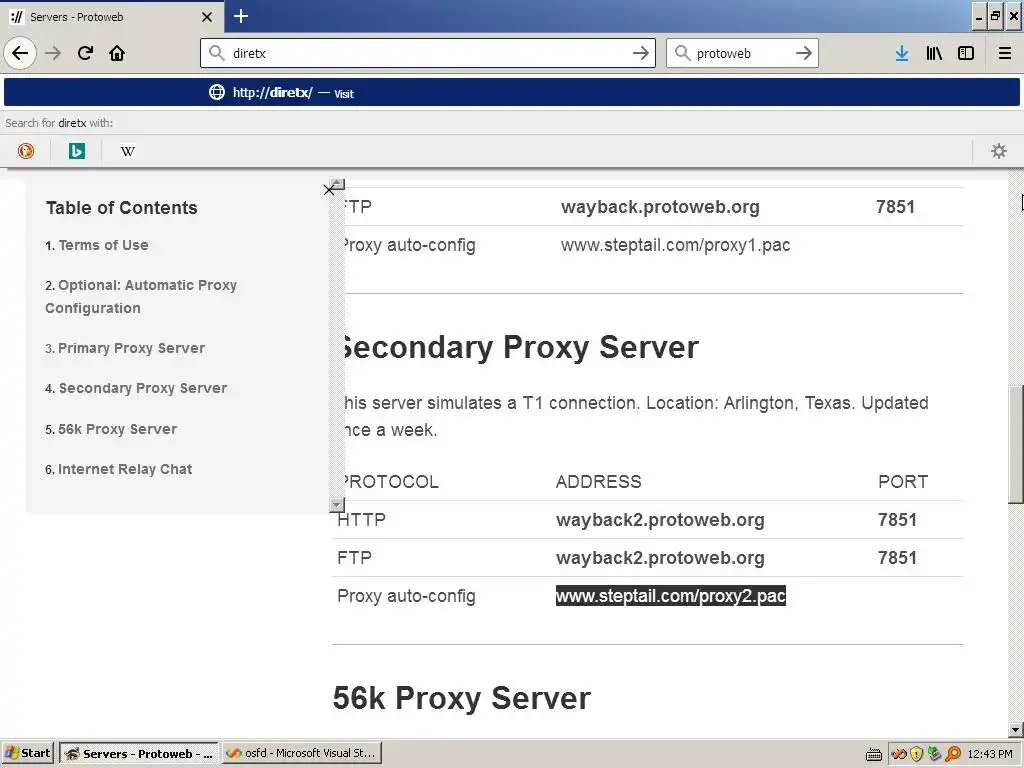Reload the current page
This screenshot has height=768, width=1024.
[x=85, y=53]
